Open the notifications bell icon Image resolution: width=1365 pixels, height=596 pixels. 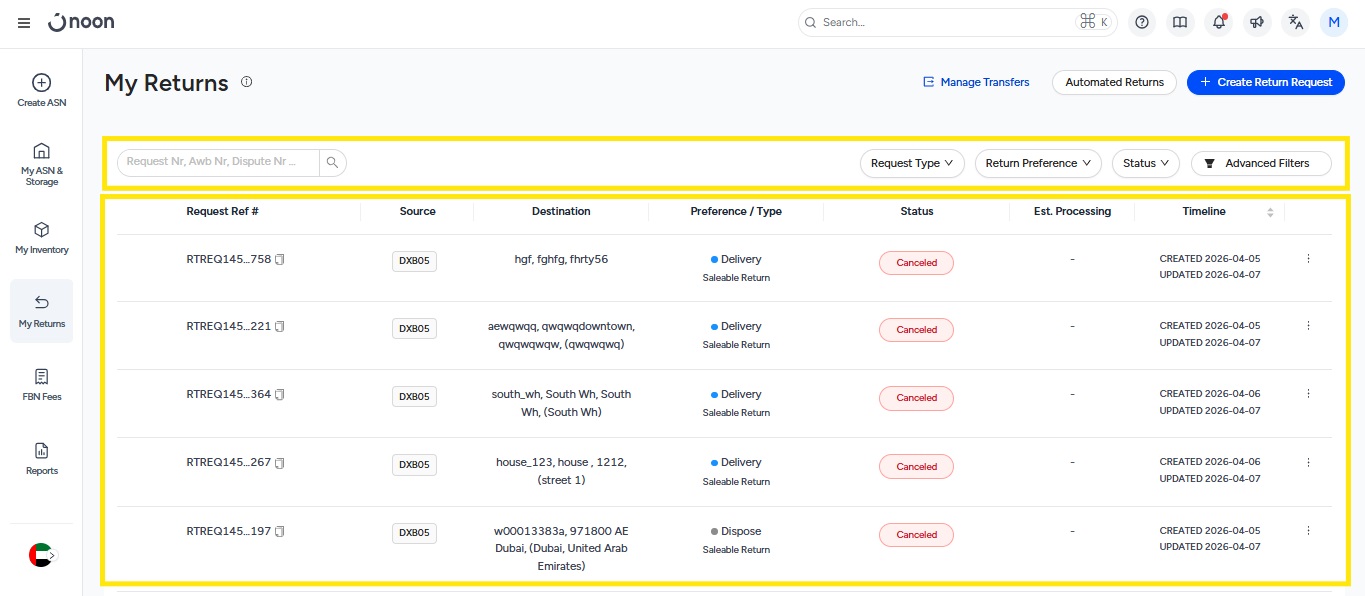[1218, 22]
